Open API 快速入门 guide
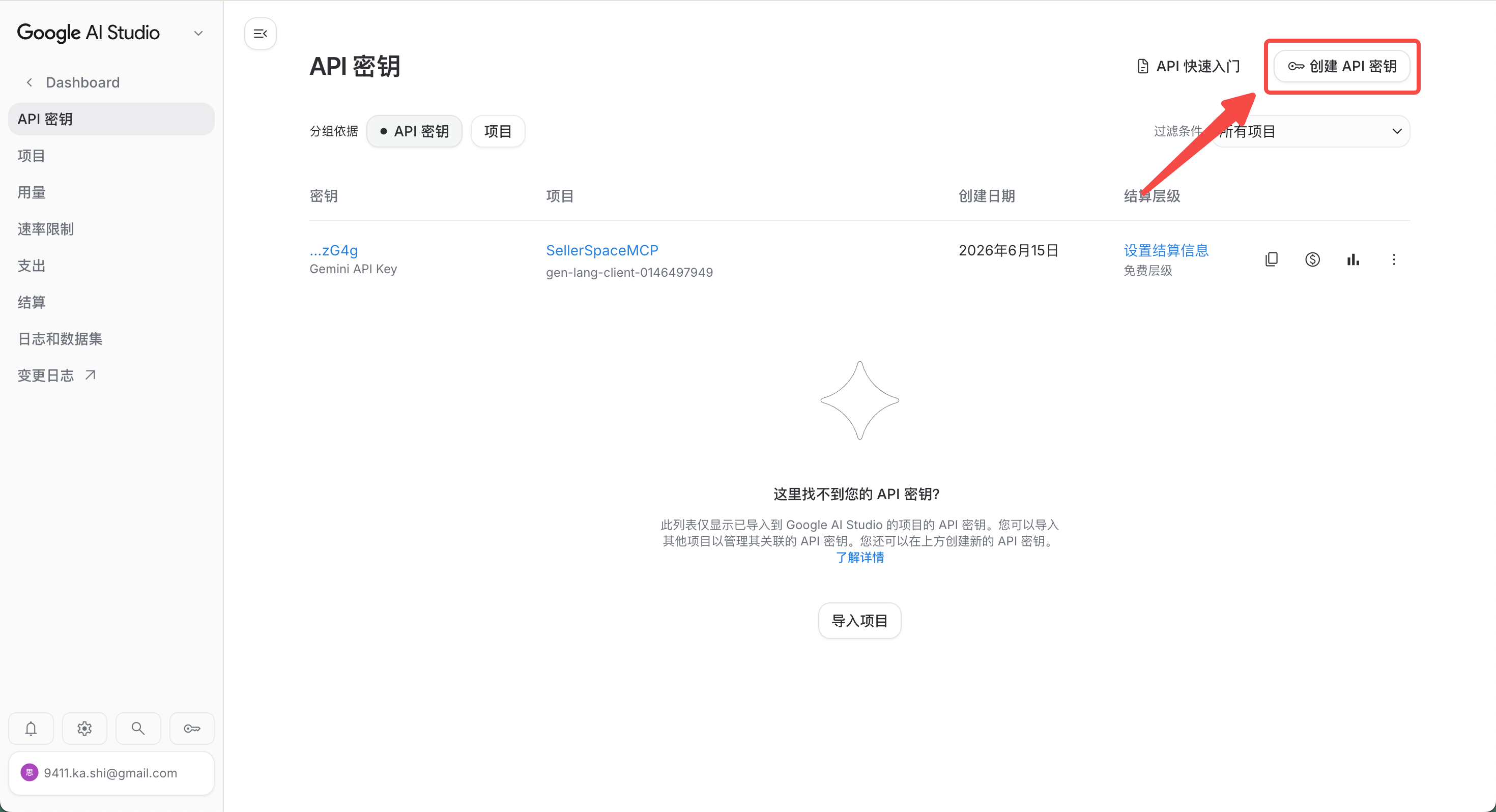The width and height of the screenshot is (1496, 812). (1188, 66)
